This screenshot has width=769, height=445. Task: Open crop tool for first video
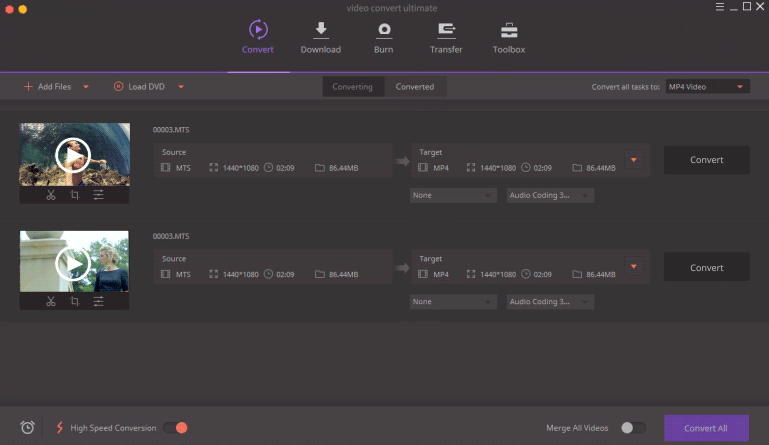75,195
